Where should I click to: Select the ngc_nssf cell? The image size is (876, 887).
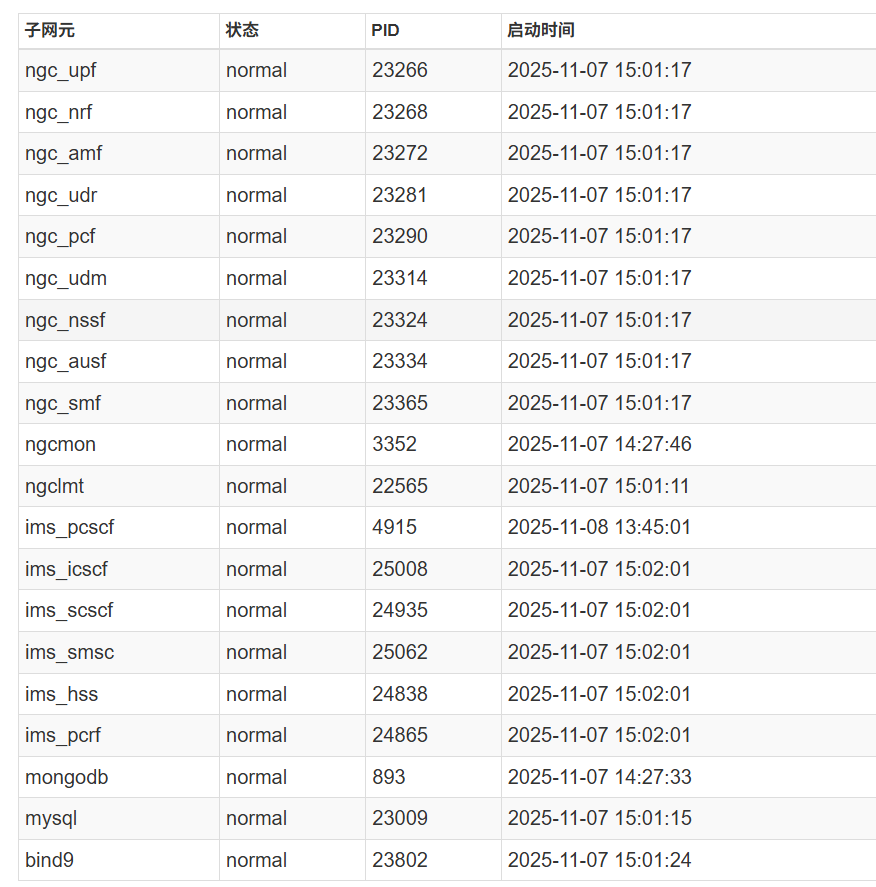(x=65, y=320)
